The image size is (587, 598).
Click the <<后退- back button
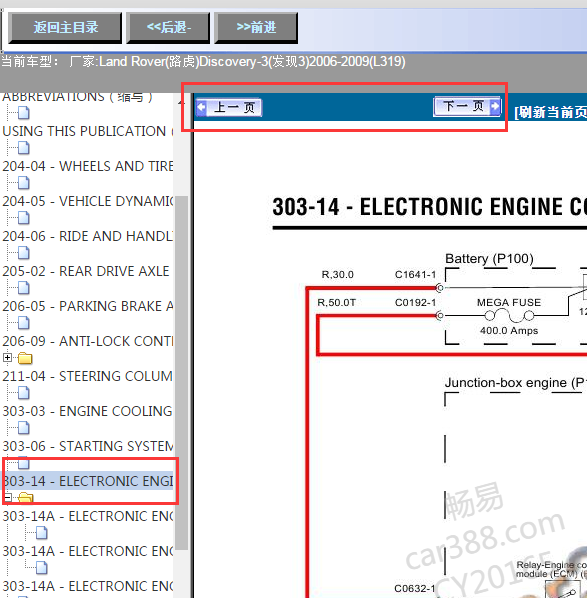tap(168, 27)
